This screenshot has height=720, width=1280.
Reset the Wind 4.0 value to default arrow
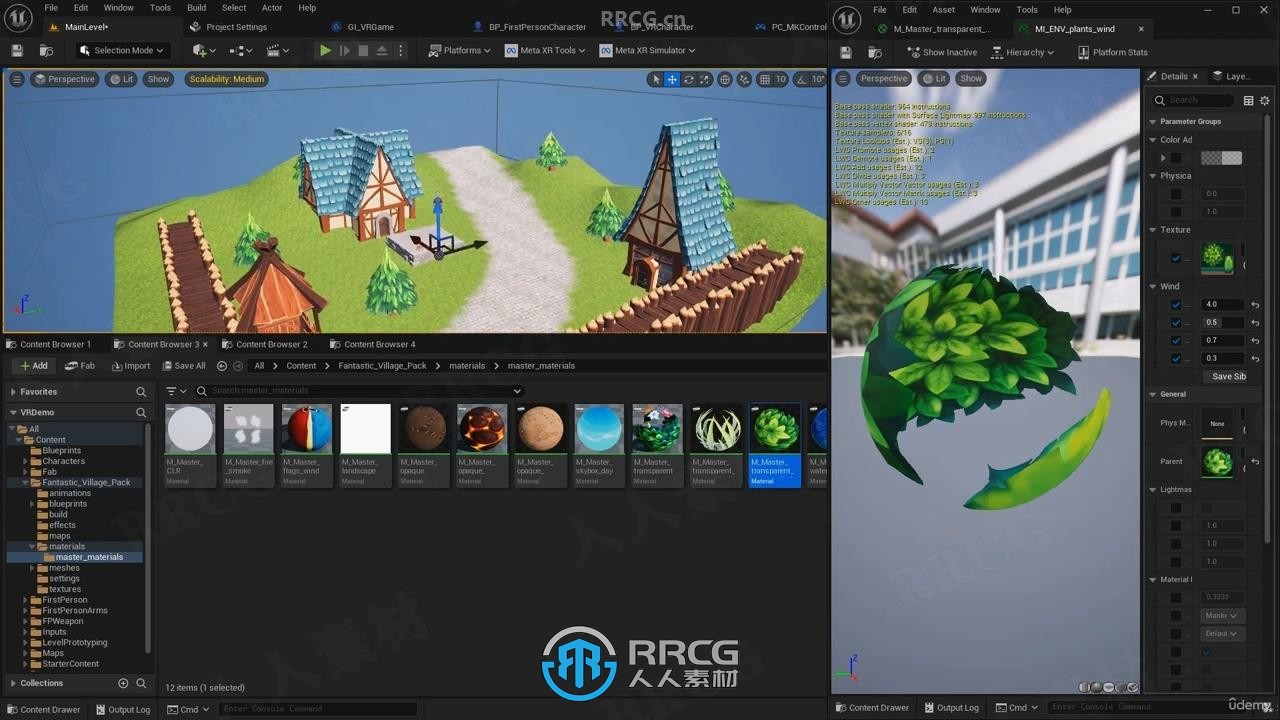[1255, 305]
